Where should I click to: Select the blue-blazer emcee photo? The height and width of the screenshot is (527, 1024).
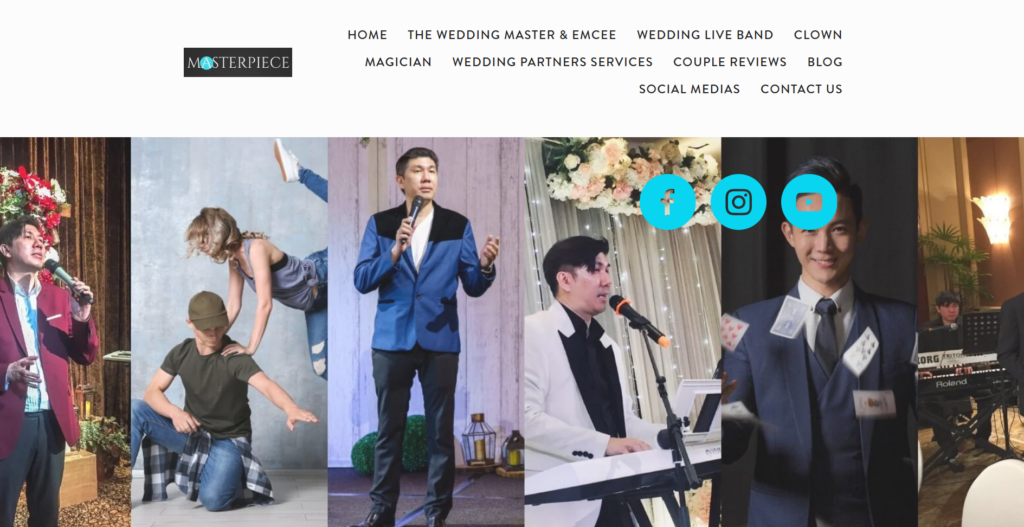[x=426, y=332]
